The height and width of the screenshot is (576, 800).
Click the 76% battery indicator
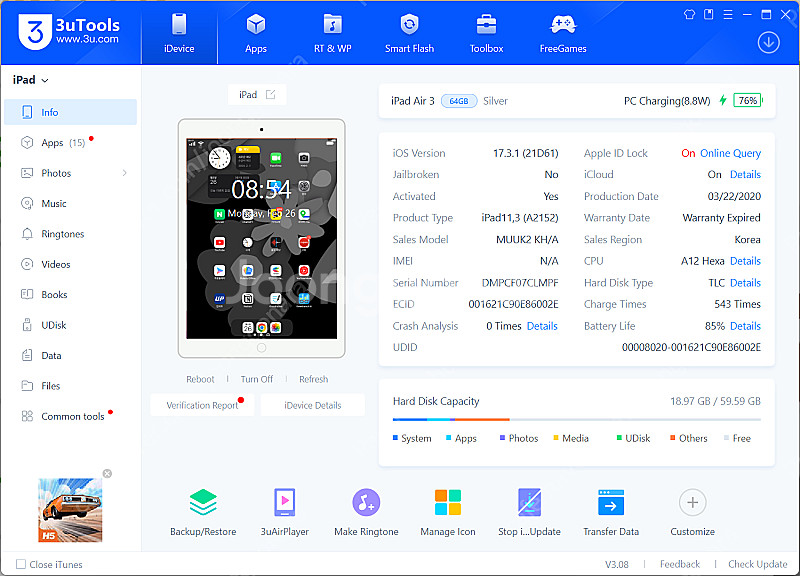747,101
